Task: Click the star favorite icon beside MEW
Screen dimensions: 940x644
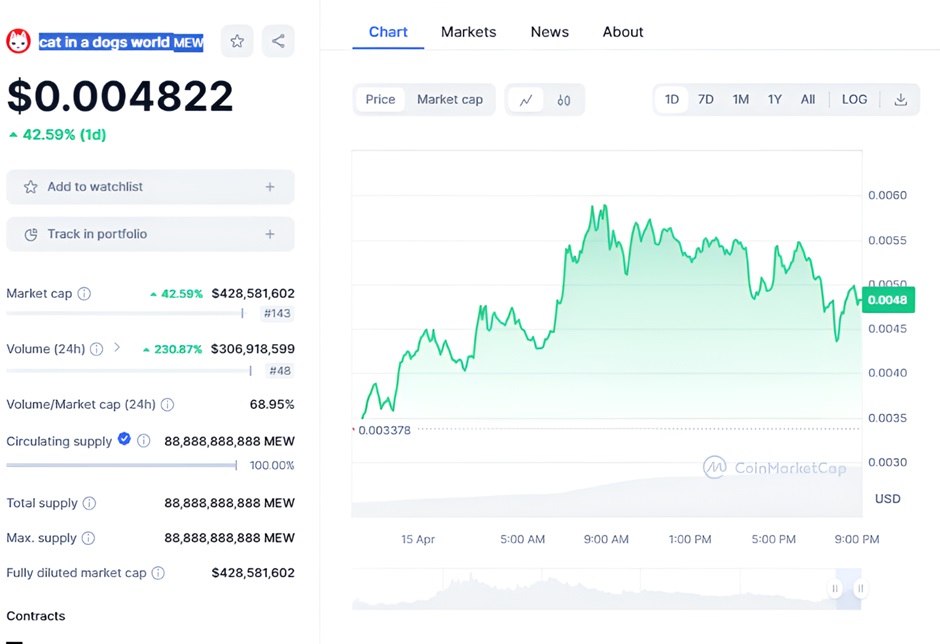Action: pyautogui.click(x=237, y=41)
